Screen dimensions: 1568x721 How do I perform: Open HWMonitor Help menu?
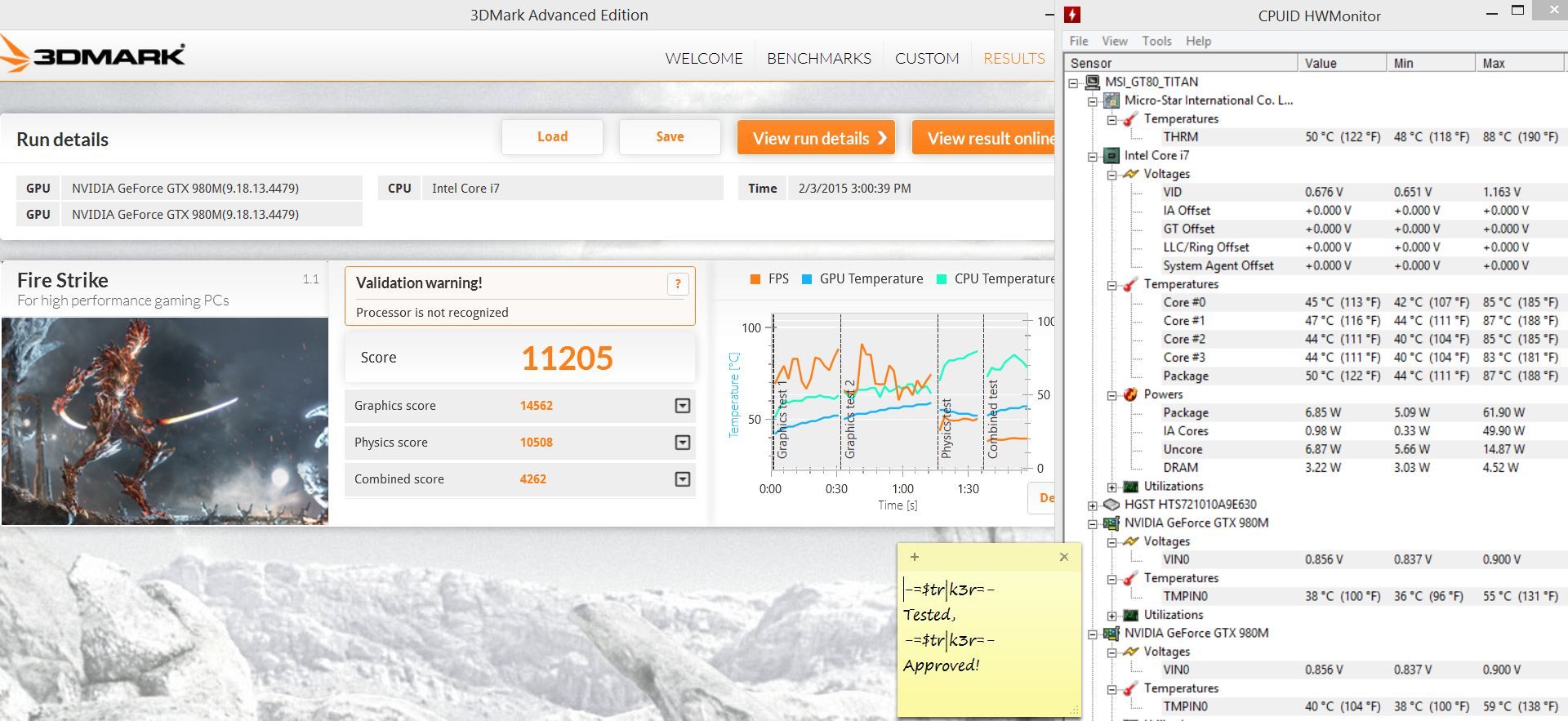tap(1199, 41)
